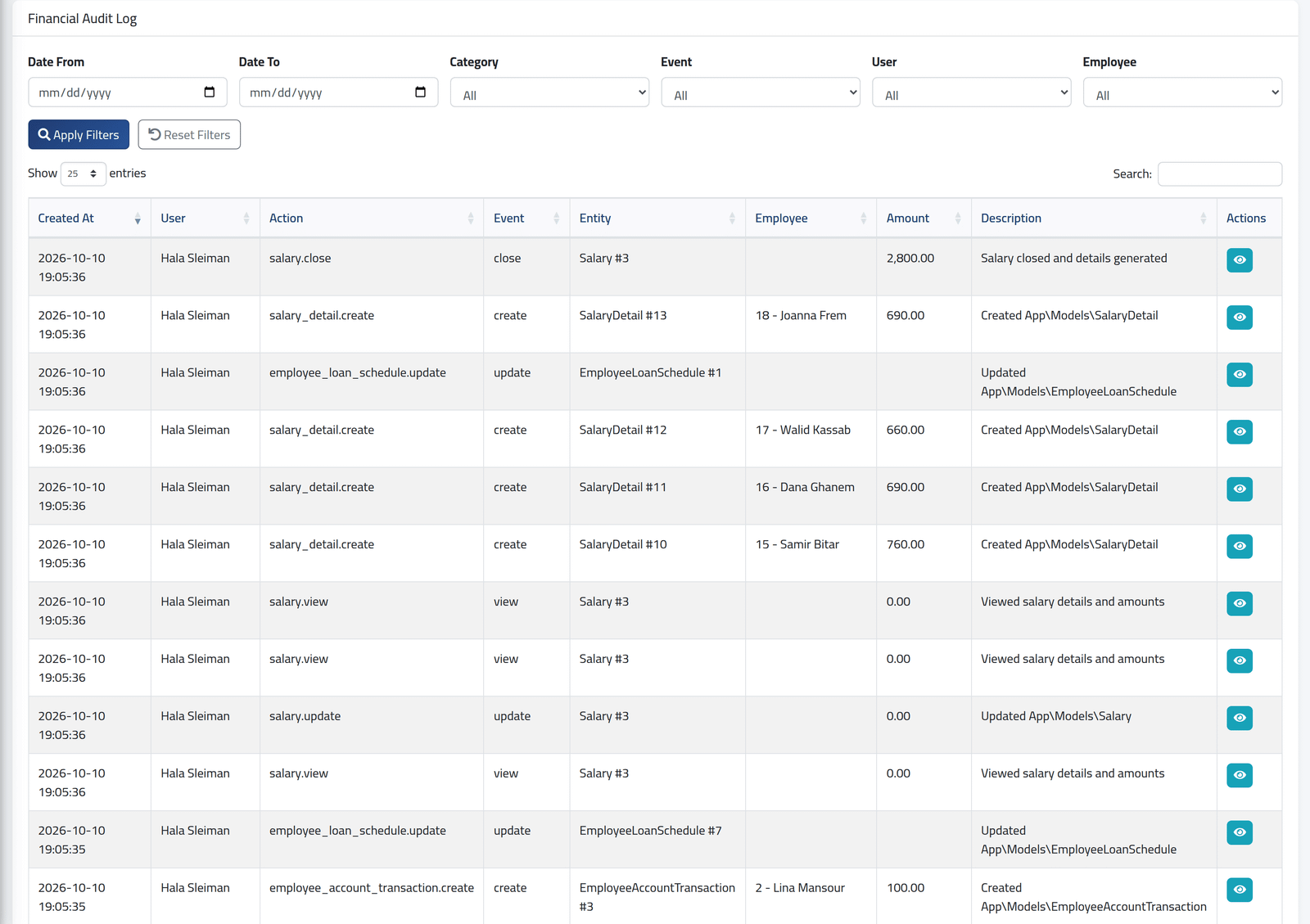
Task: Select the '18 - Joanna Frem' employee cell
Action: [x=811, y=324]
